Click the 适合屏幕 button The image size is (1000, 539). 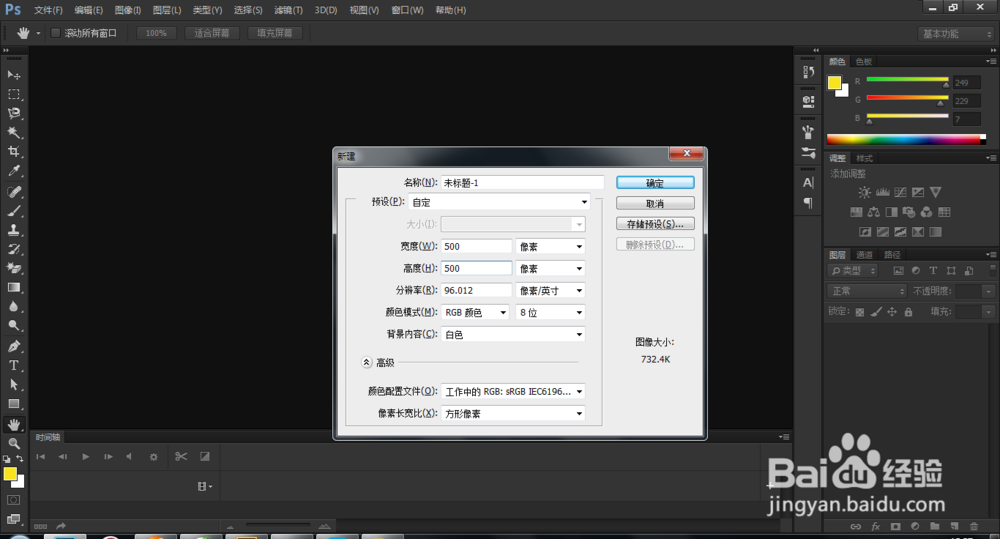tap(212, 33)
